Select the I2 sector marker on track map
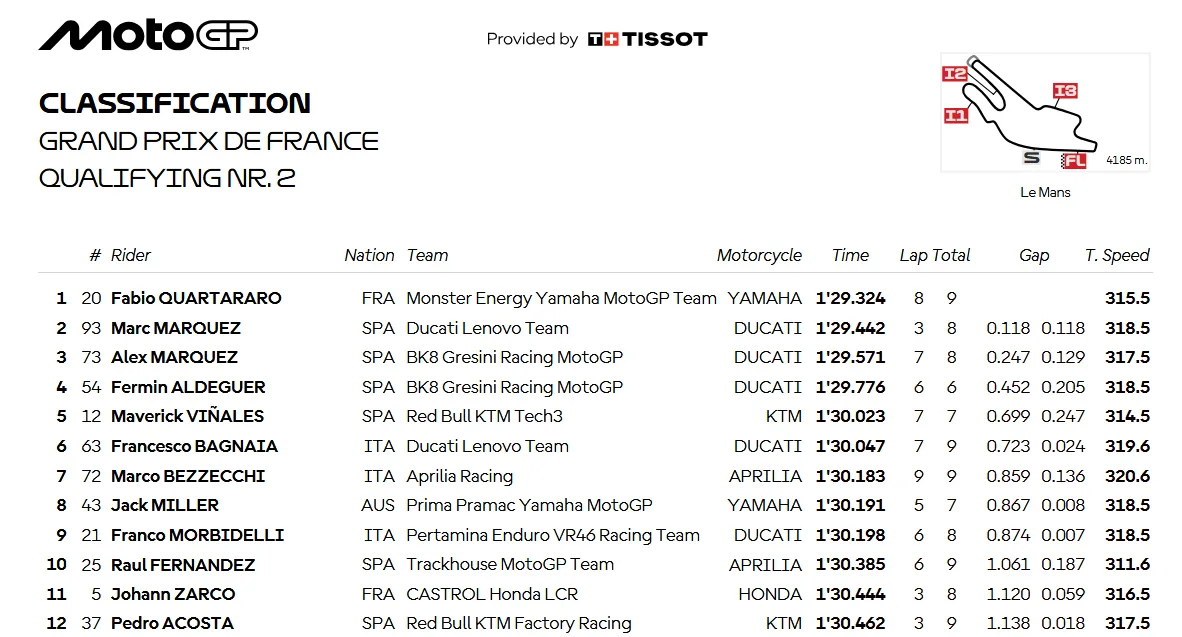Image resolution: width=1182 pixels, height=637 pixels. 954,73
